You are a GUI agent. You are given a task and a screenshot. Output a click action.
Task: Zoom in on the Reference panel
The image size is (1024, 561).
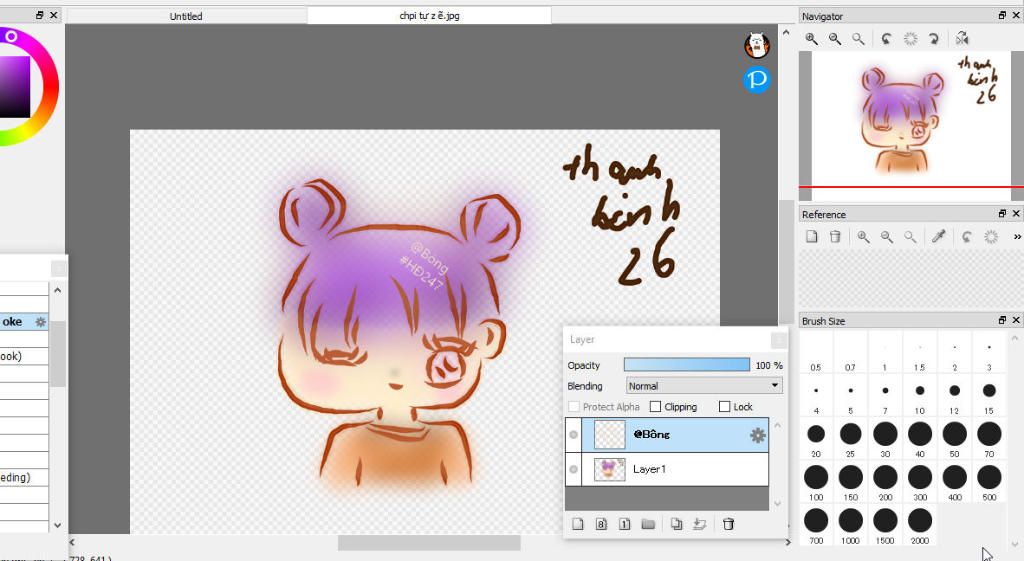(x=863, y=236)
